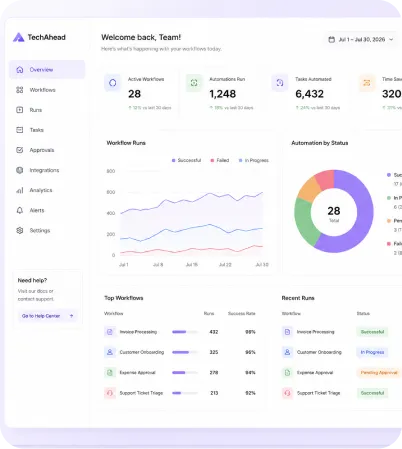The image size is (402, 449).
Task: Click the Go to Help Center link
Action: point(48,316)
